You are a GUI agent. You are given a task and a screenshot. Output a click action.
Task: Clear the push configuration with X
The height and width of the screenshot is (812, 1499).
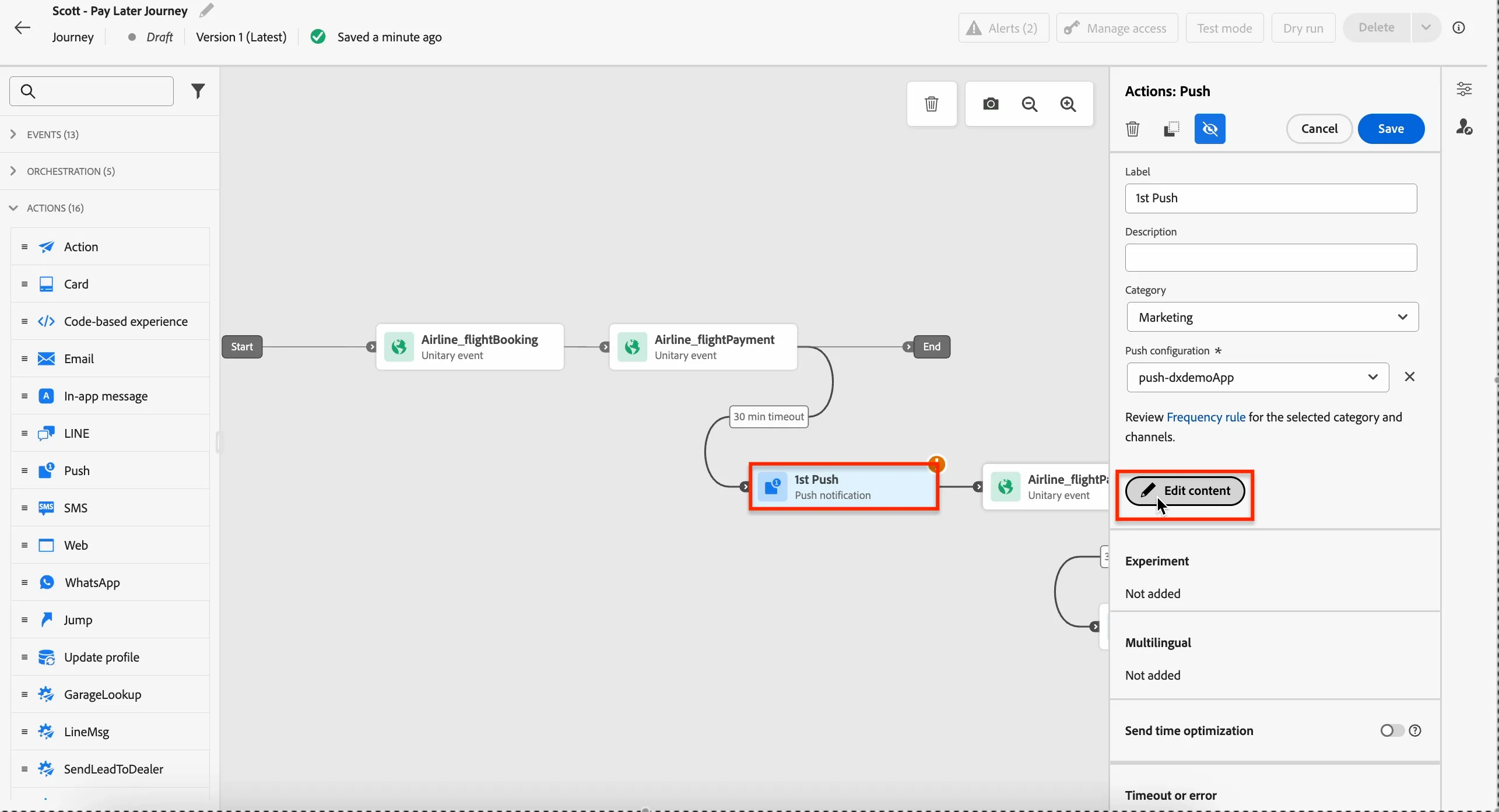click(1410, 377)
